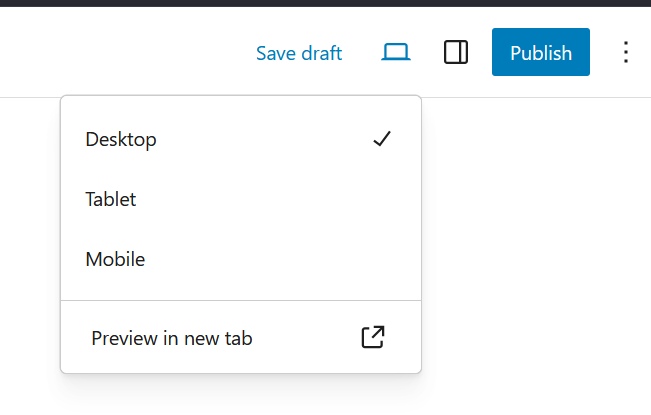Click the external link arrow icon
The height and width of the screenshot is (415, 651).
pyautogui.click(x=372, y=338)
